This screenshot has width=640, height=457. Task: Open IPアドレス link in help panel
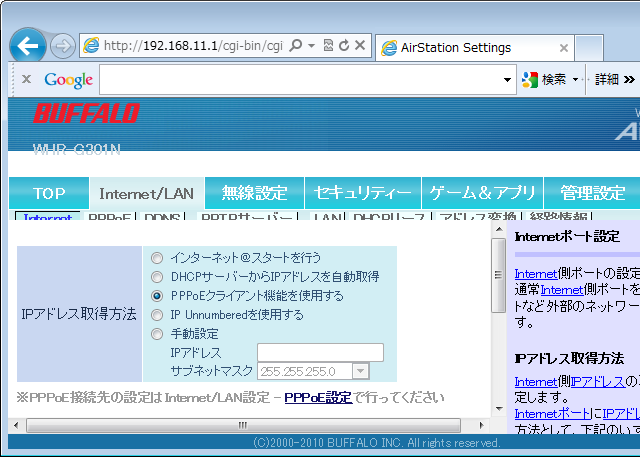598,382
